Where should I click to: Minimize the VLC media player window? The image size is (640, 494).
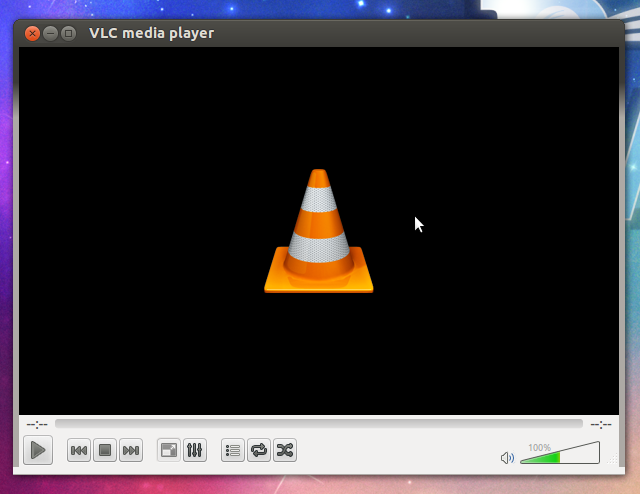point(50,33)
